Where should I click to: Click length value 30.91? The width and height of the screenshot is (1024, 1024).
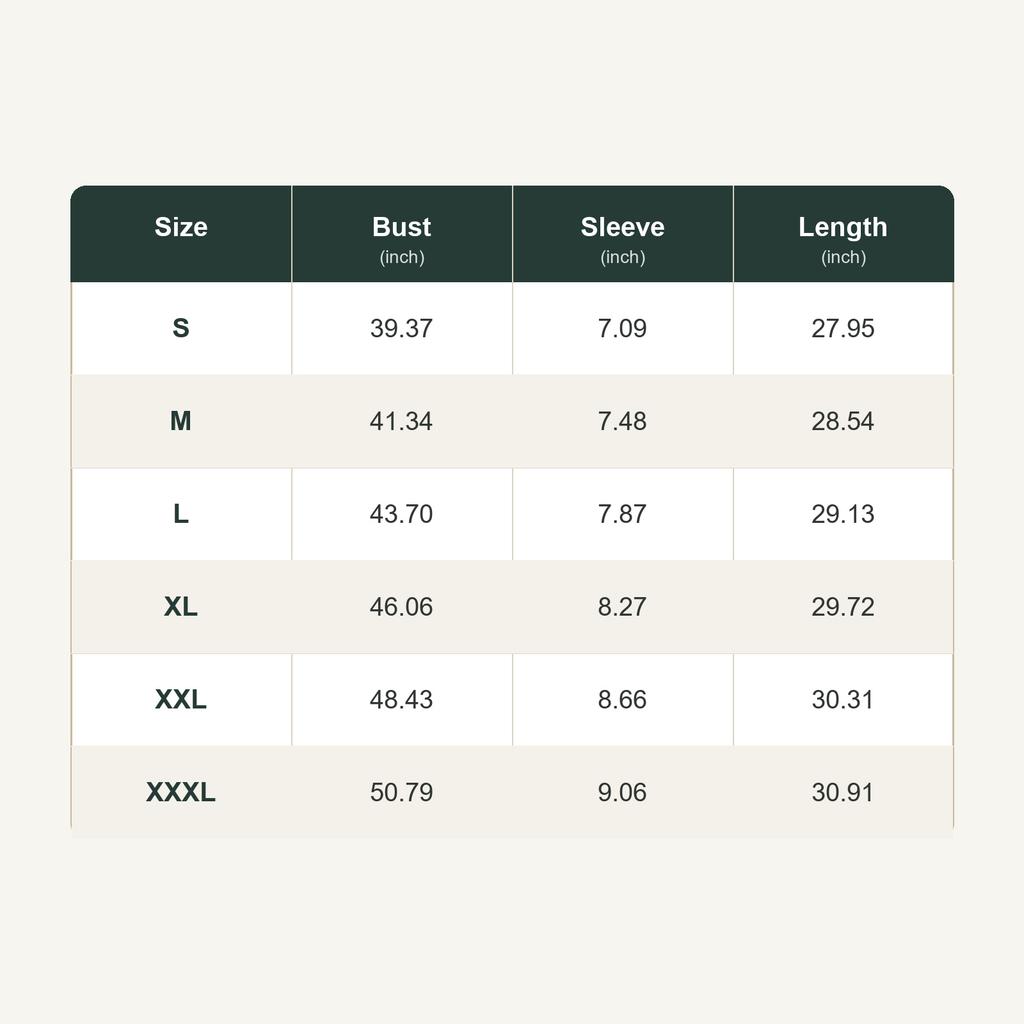[x=843, y=792]
